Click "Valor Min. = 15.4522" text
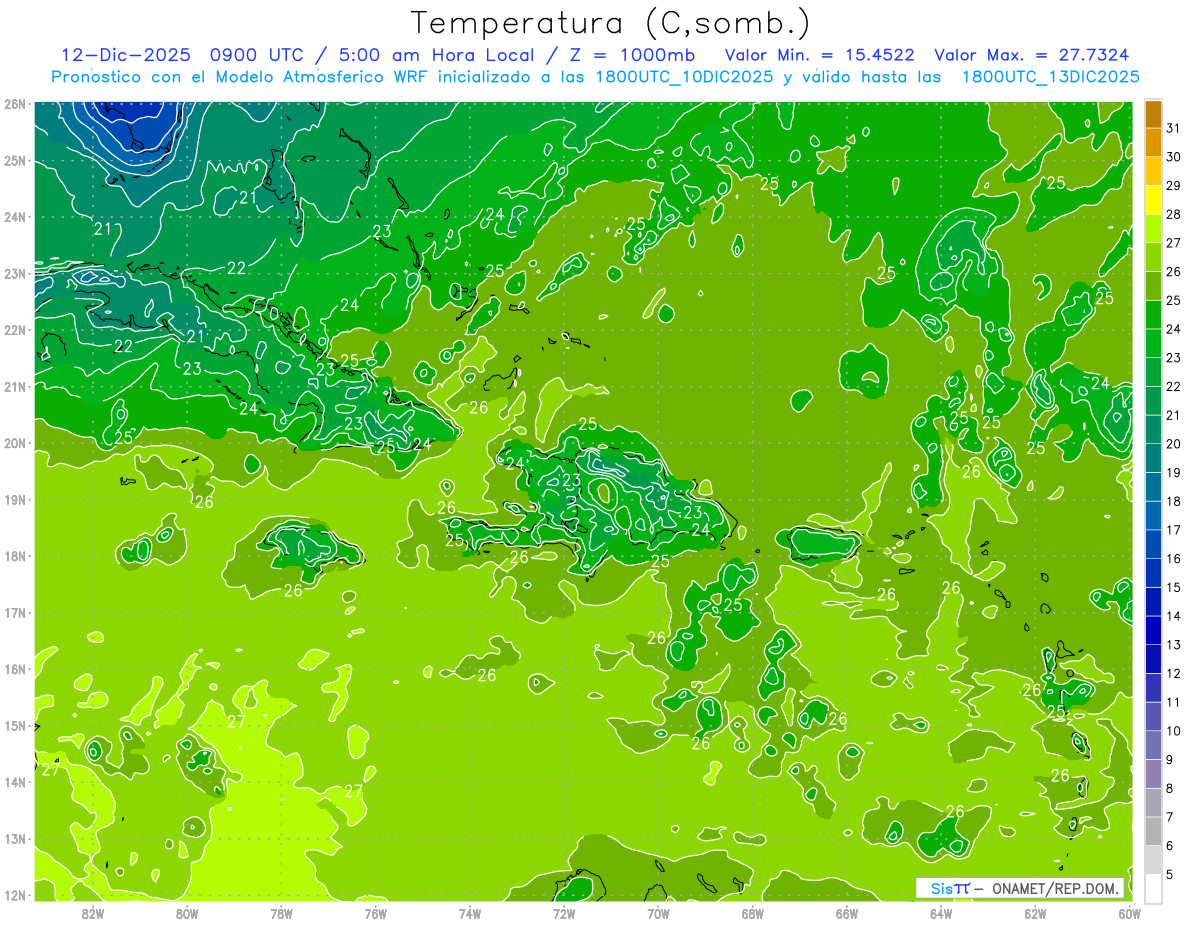 point(820,55)
